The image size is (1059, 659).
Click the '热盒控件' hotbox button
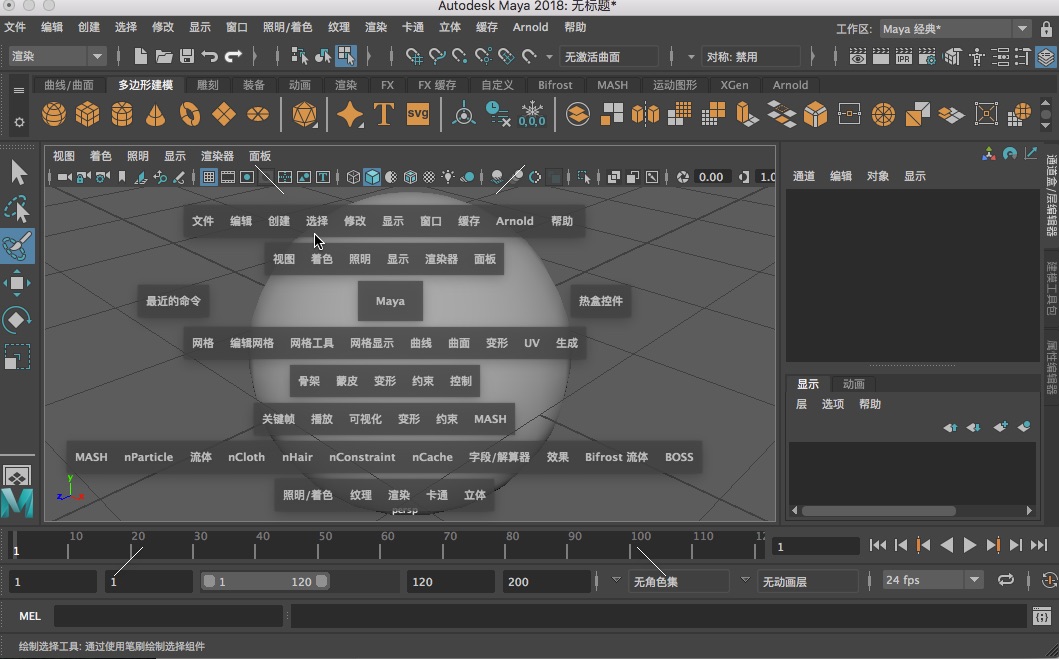(x=601, y=301)
